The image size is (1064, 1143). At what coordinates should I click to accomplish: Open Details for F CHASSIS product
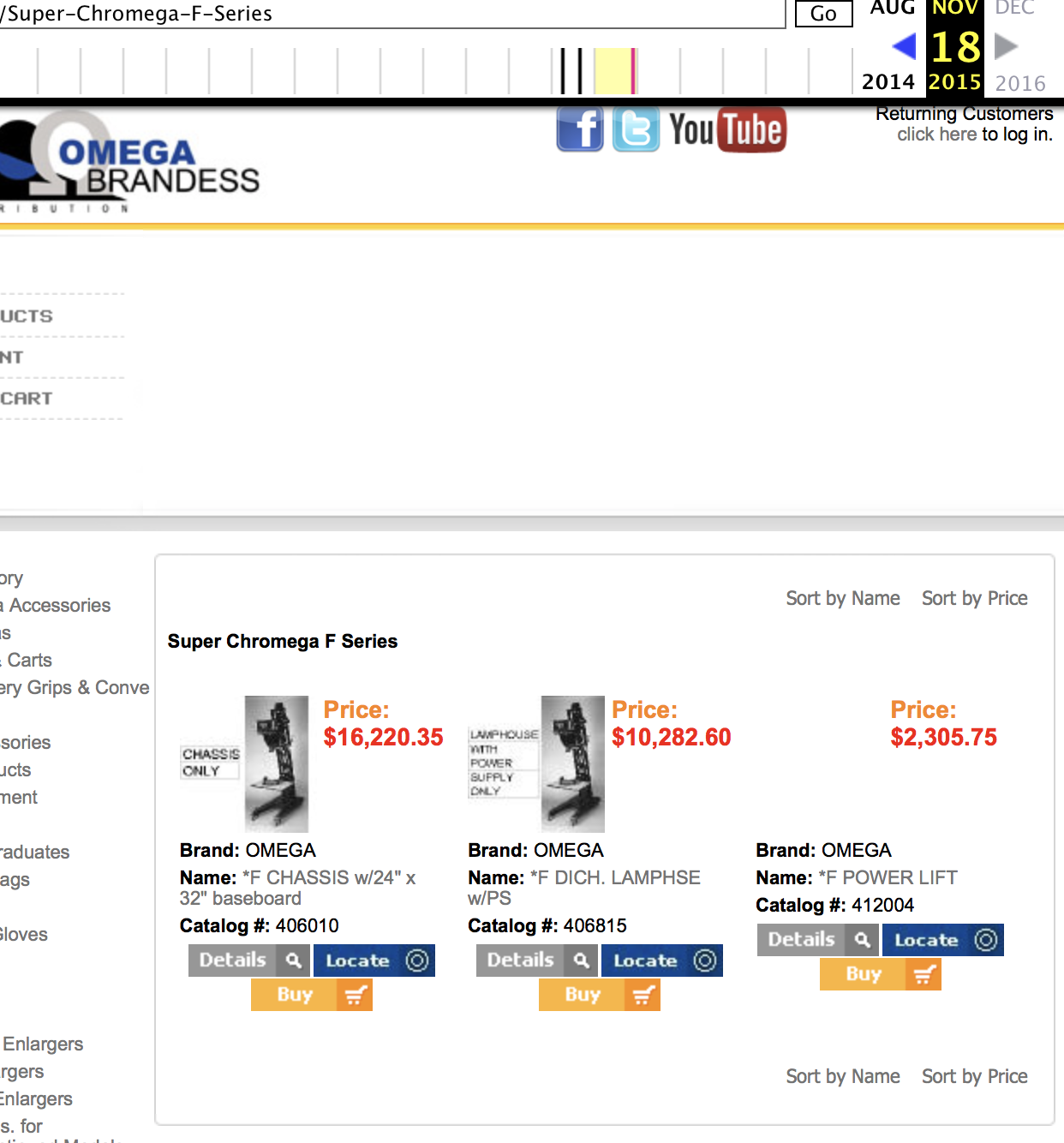[233, 960]
